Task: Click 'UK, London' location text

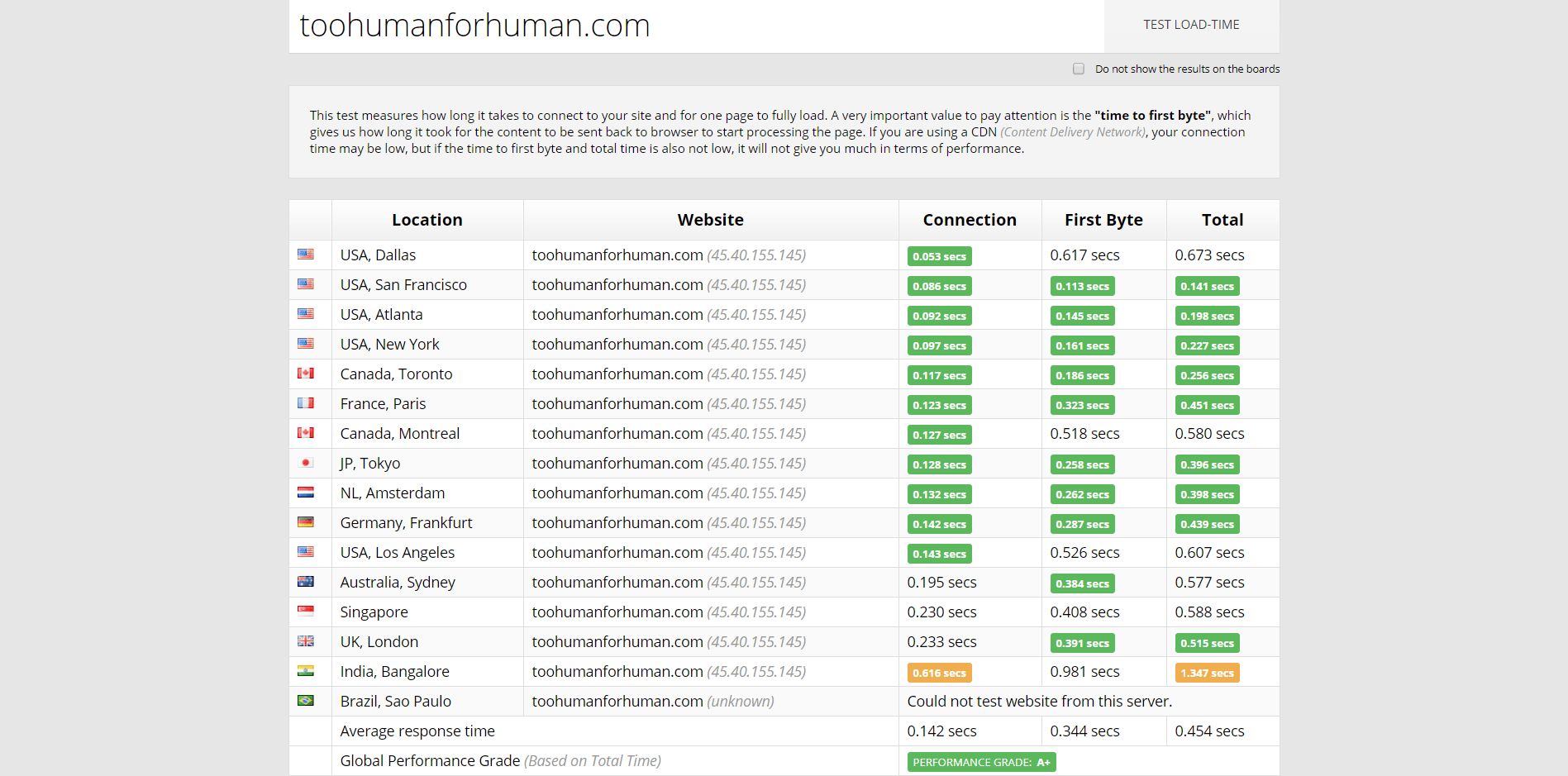Action: tap(379, 642)
